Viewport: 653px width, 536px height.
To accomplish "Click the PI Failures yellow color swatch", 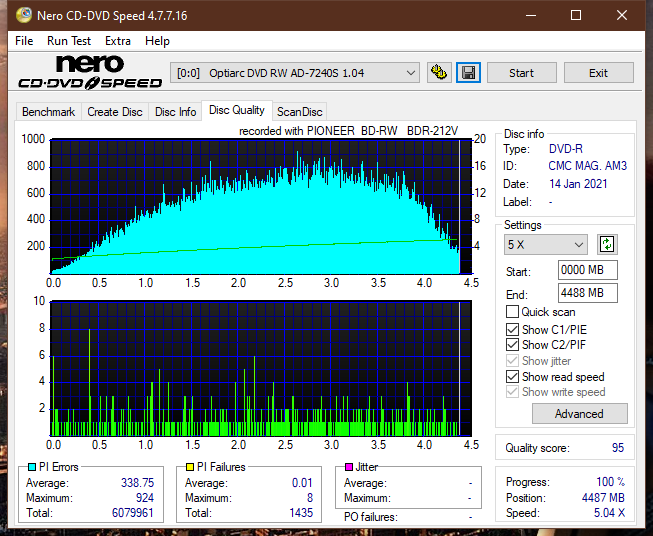I will click(190, 467).
